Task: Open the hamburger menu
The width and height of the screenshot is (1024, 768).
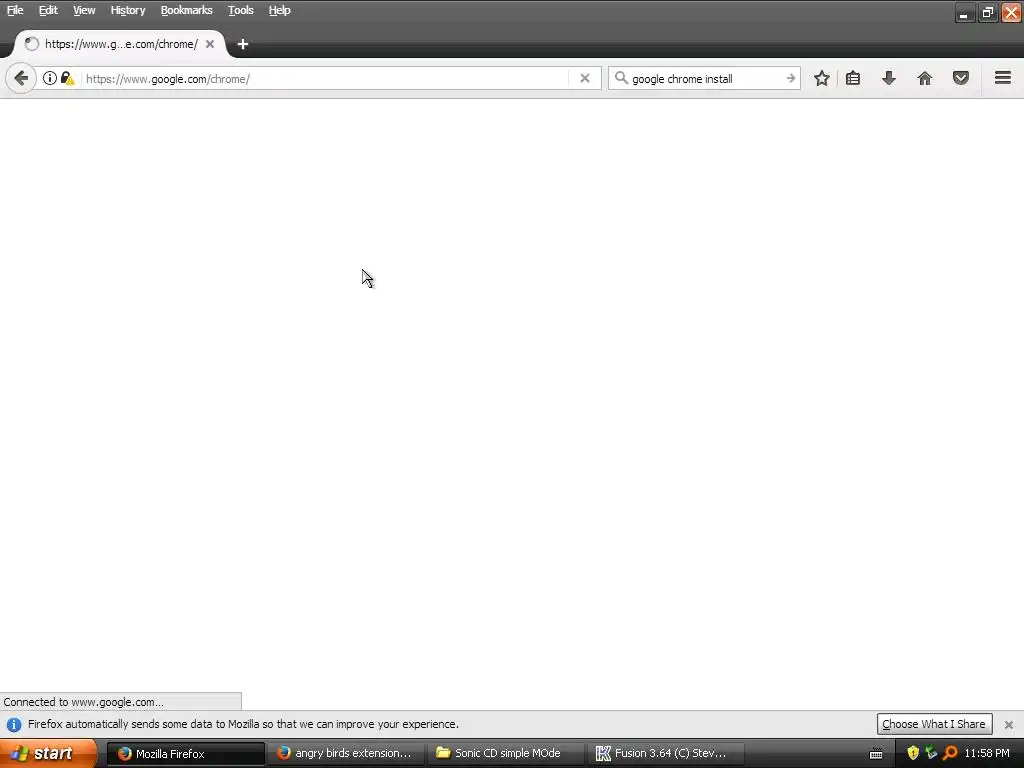Action: [1003, 78]
